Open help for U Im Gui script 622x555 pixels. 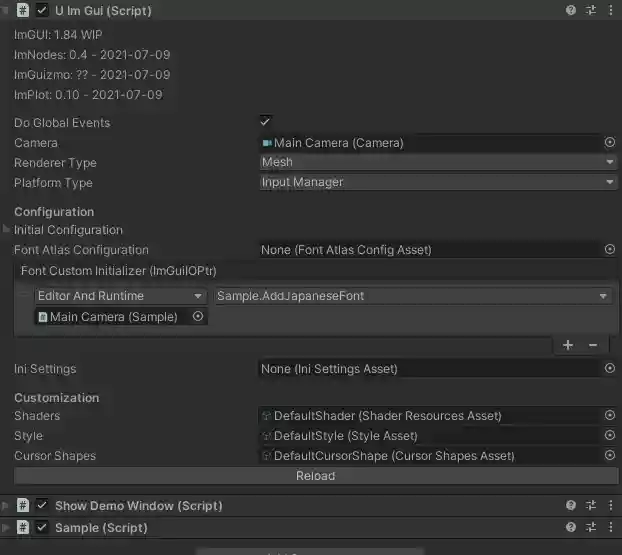(571, 10)
